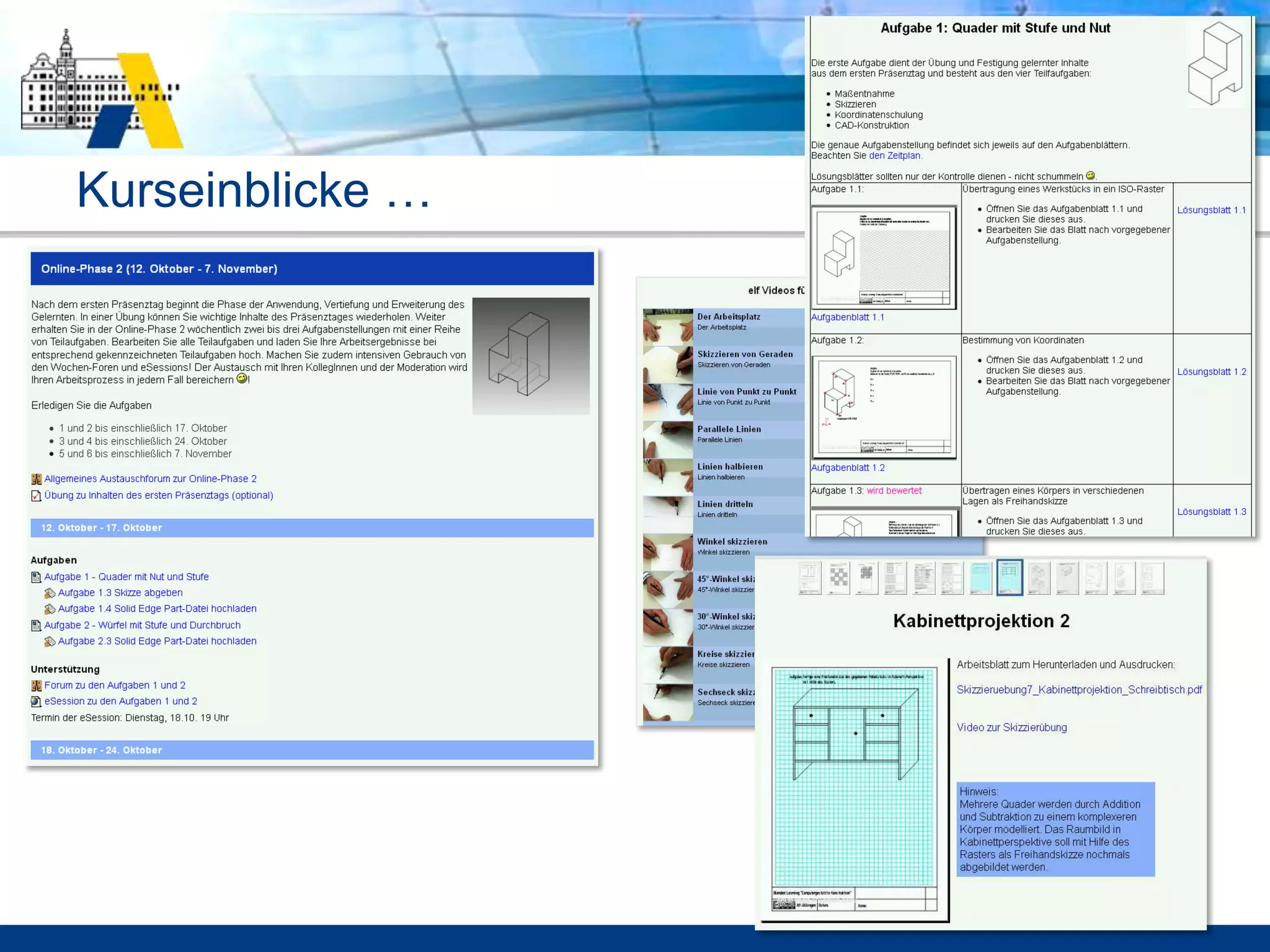Open the Der Arbeitsplatz video title

tap(729, 317)
